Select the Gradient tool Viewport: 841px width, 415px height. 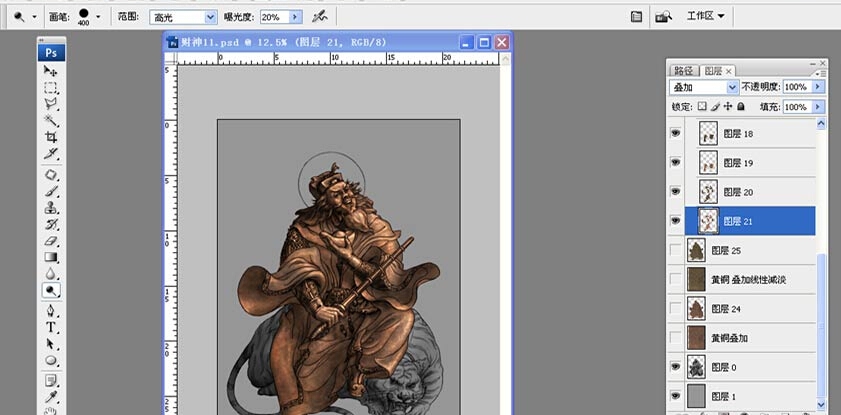tap(51, 257)
